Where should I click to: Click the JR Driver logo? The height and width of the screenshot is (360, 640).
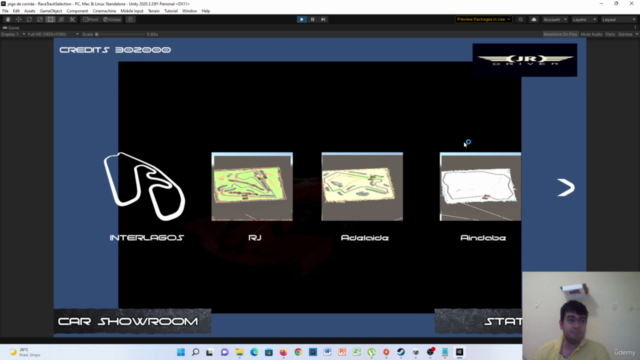(x=525, y=60)
